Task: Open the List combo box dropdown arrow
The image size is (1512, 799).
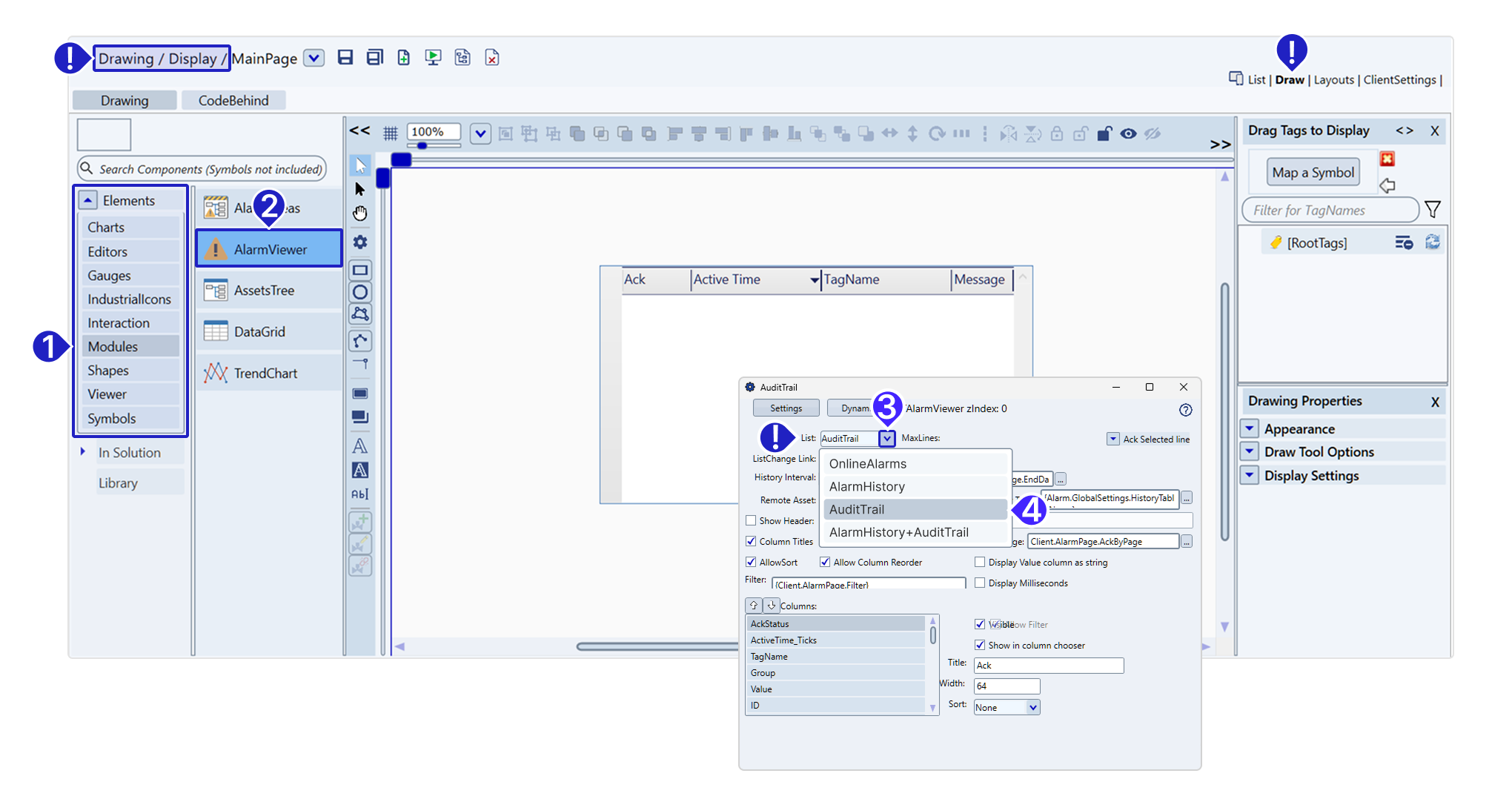Action: click(887, 438)
